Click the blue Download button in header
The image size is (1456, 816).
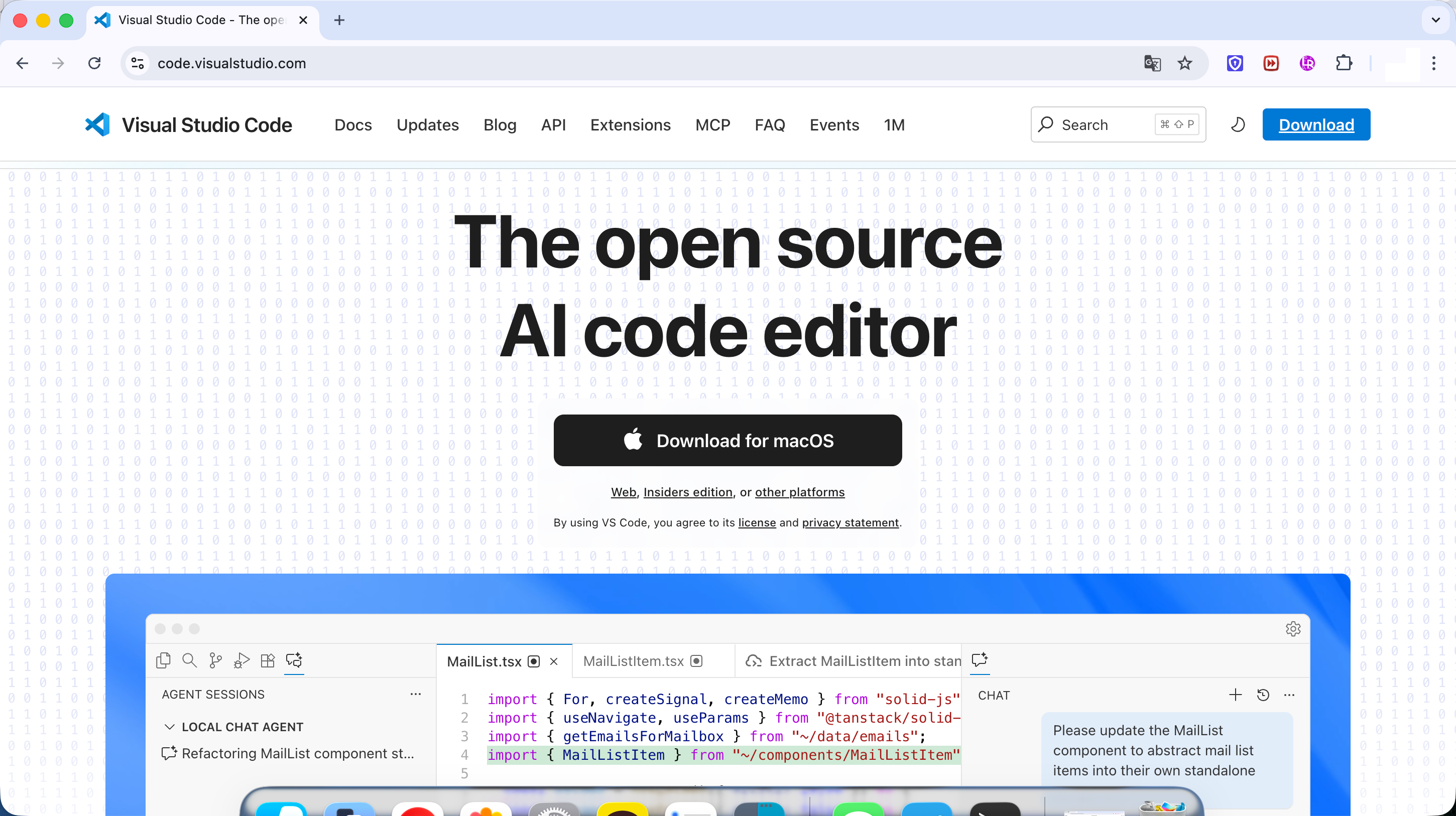coord(1316,124)
